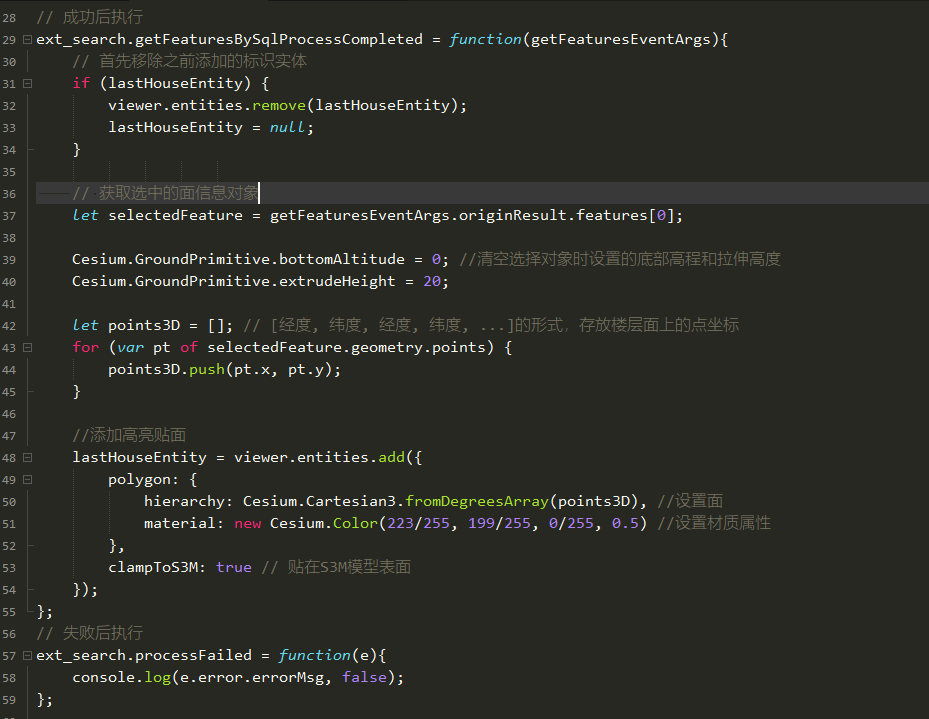
Task: Collapse the if block fold on line 31
Action: pos(27,84)
